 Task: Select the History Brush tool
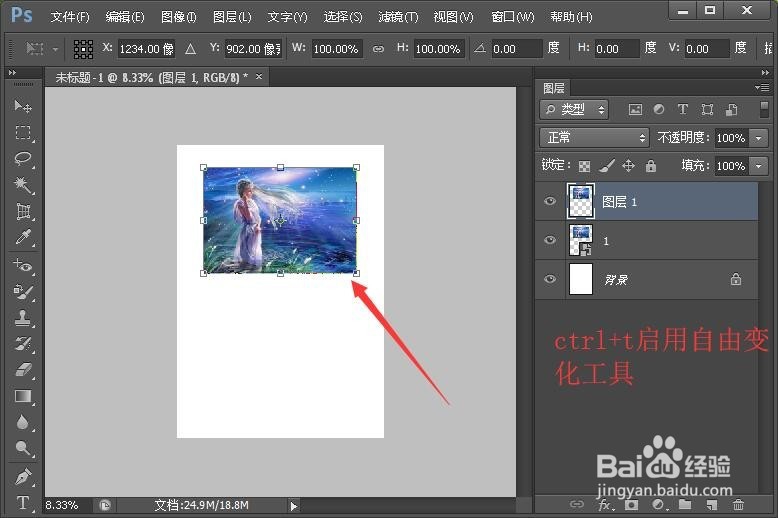pos(23,344)
